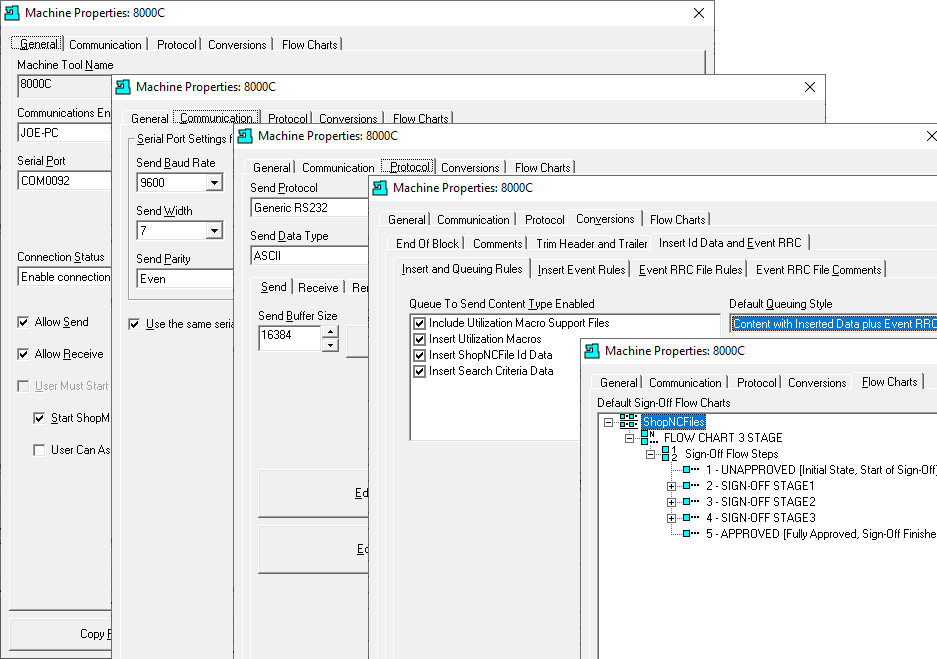Click the step icon beside 3 - SIGN-OFF STAGE2

coord(691,502)
